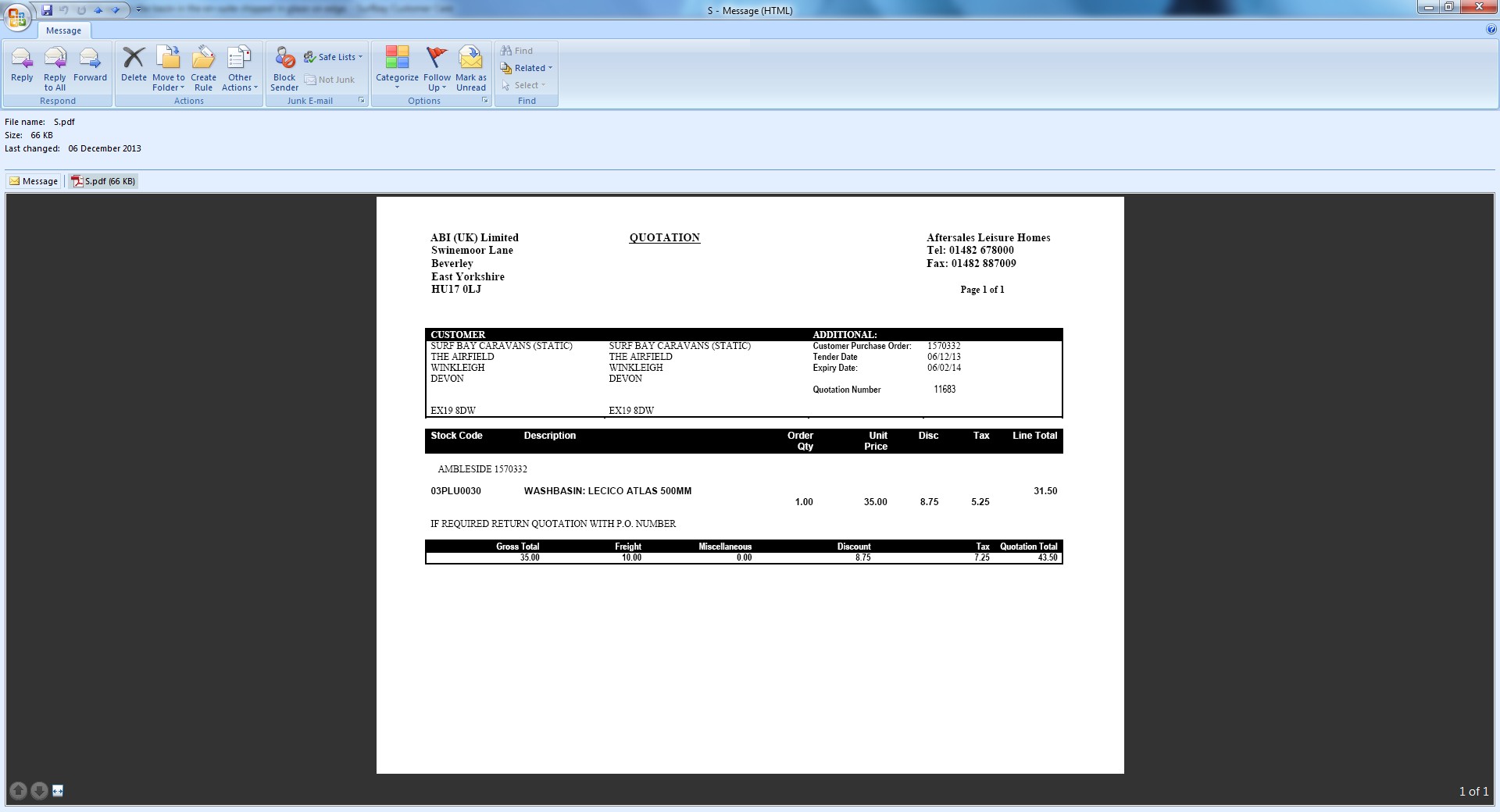Click Tender Date value 06/12/13
This screenshot has height=812, width=1500.
tap(944, 357)
